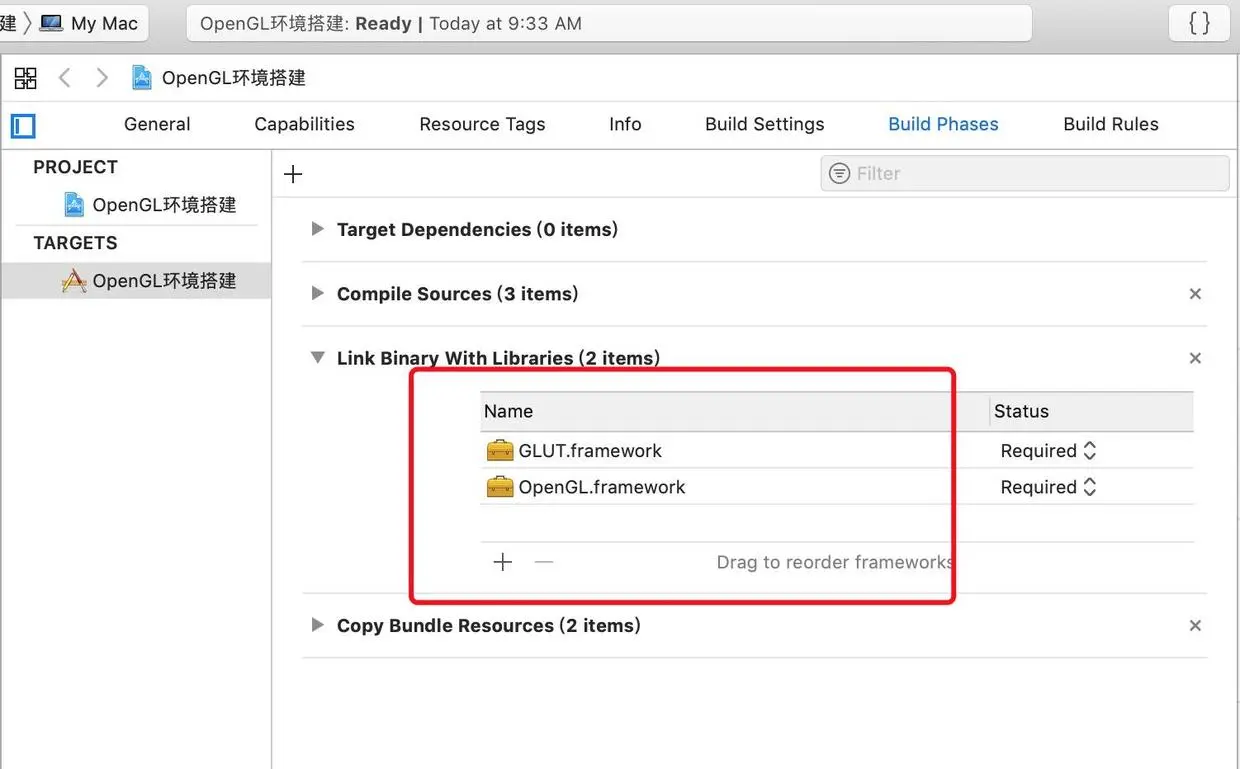Screen dimensions: 1240x769
Task: Change GLUT.framework Required status
Action: click(1048, 451)
